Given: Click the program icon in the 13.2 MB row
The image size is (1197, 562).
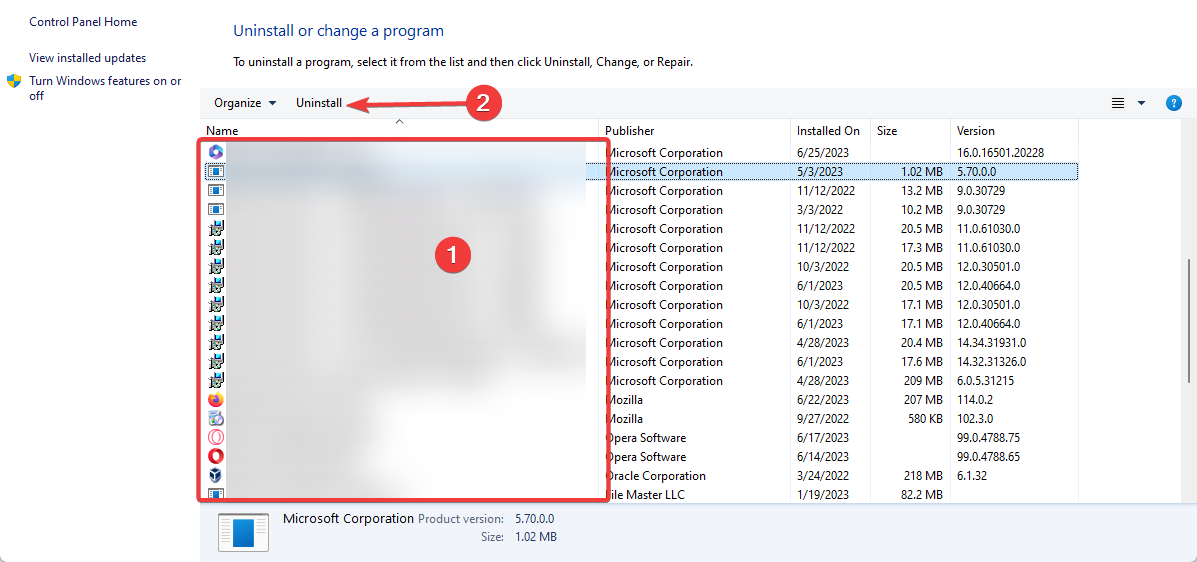Looking at the screenshot, I should (x=215, y=190).
